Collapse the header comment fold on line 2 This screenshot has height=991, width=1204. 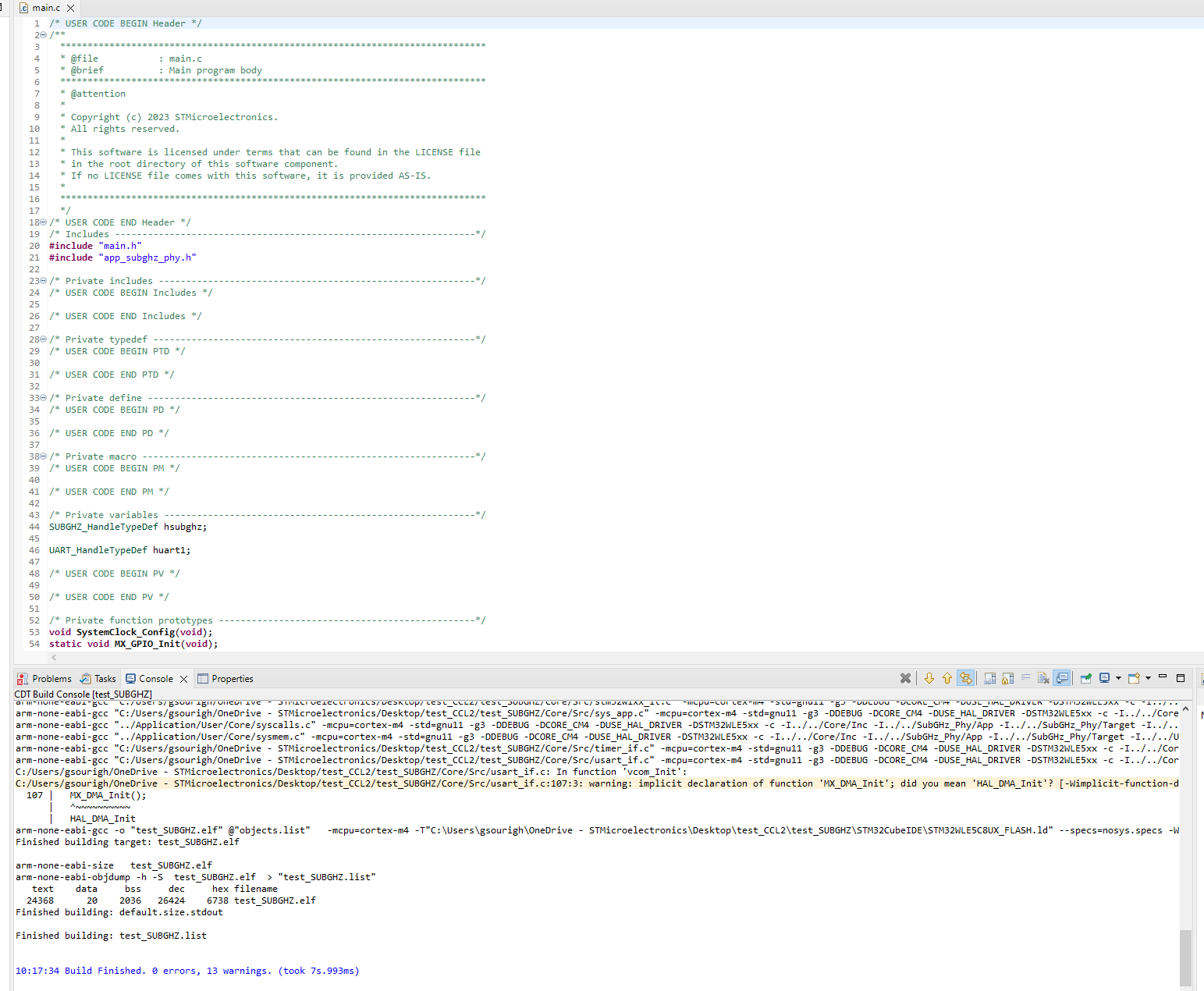coord(43,34)
